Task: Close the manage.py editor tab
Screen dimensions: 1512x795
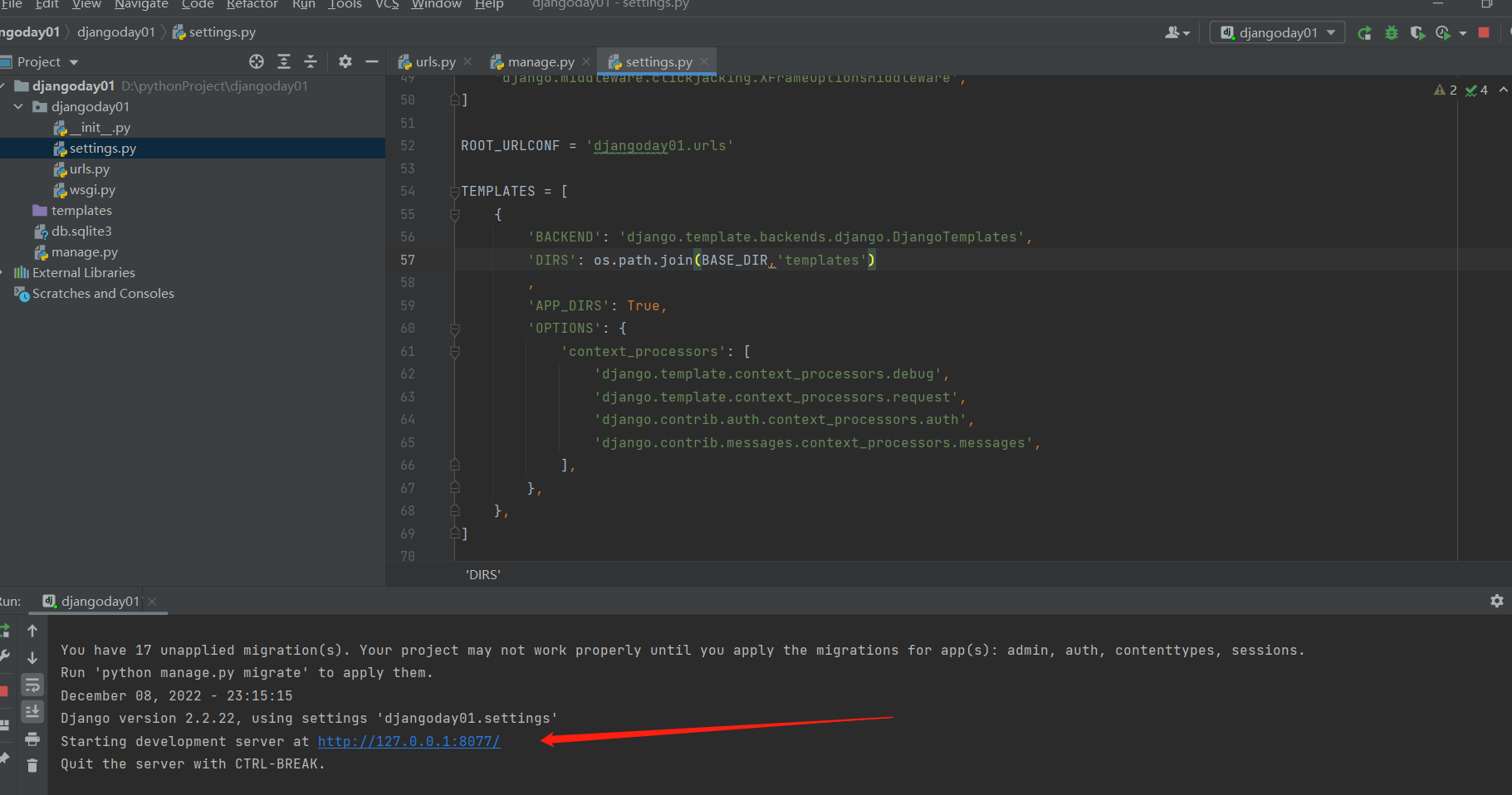Action: [586, 61]
